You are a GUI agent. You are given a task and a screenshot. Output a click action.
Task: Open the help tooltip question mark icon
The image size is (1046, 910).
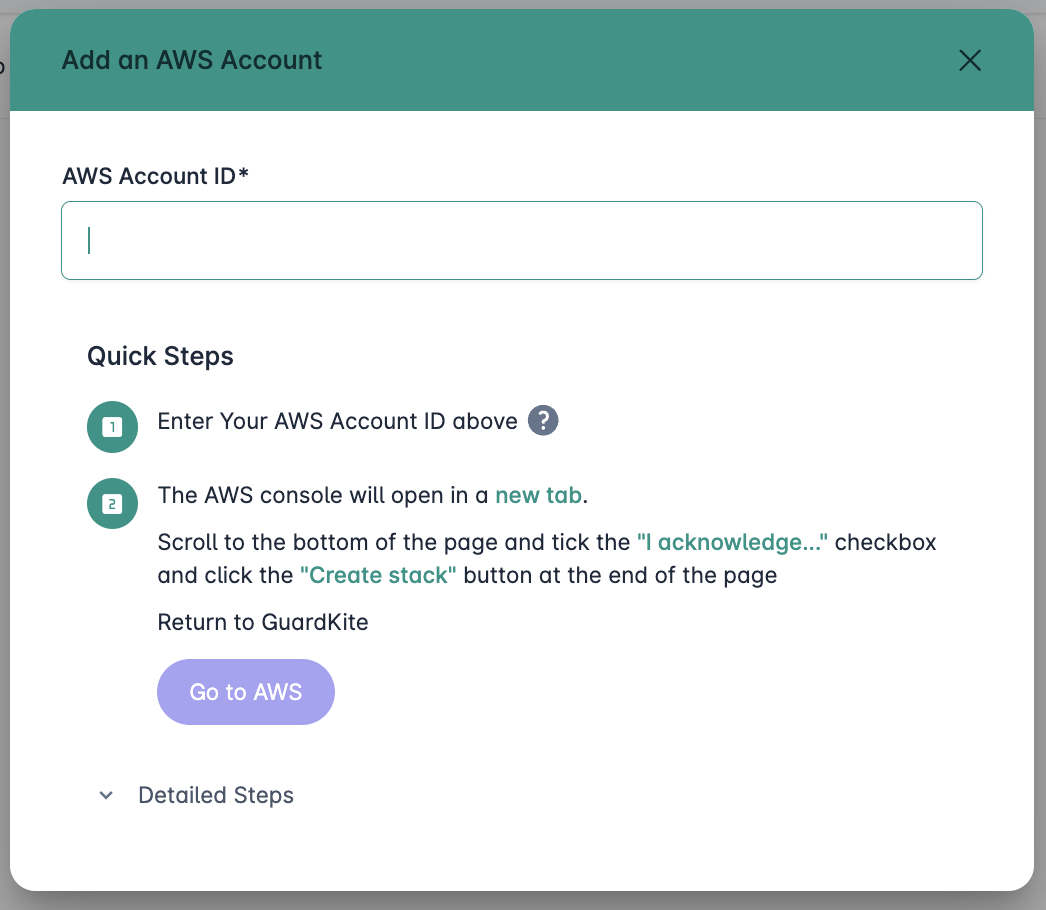pyautogui.click(x=542, y=420)
